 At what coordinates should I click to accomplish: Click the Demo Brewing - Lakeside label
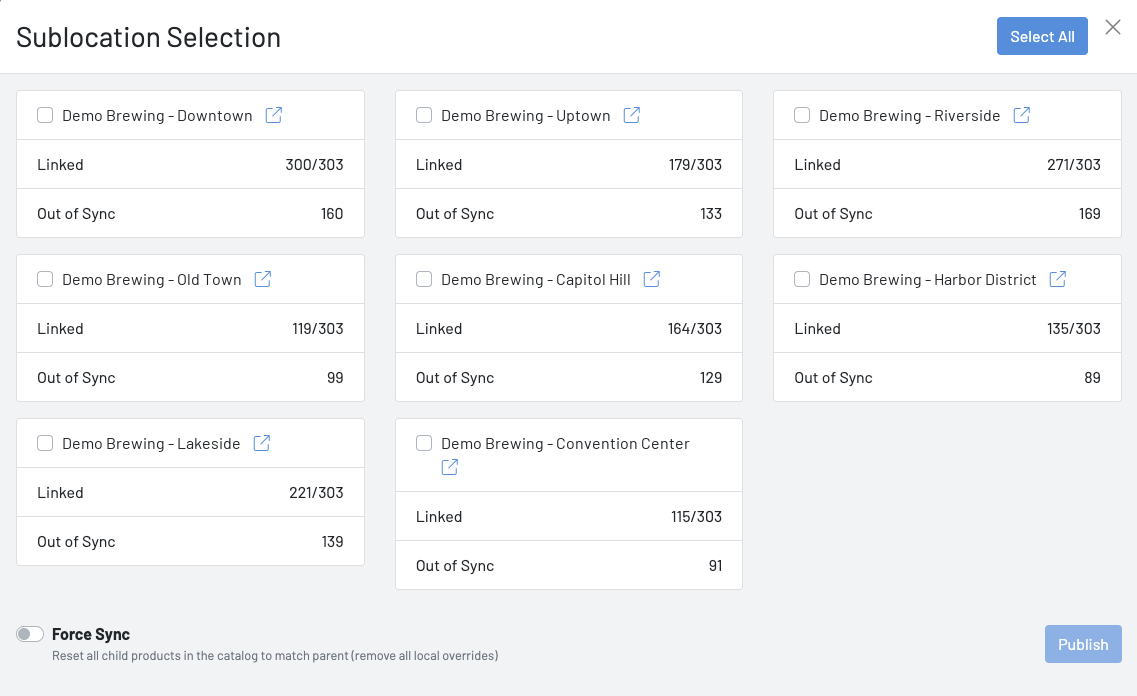point(151,444)
